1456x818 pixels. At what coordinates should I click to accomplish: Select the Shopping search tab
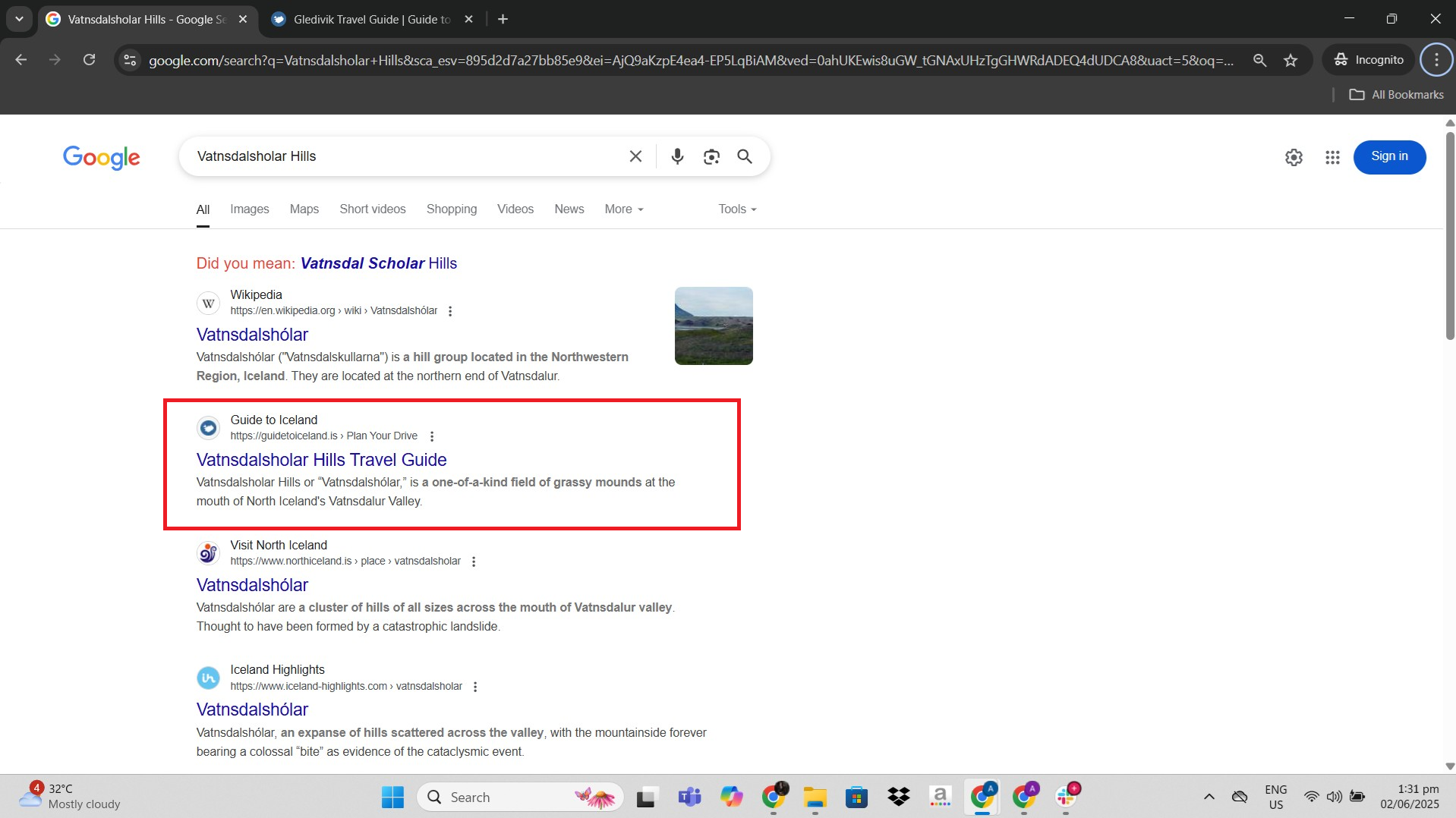[x=452, y=209]
